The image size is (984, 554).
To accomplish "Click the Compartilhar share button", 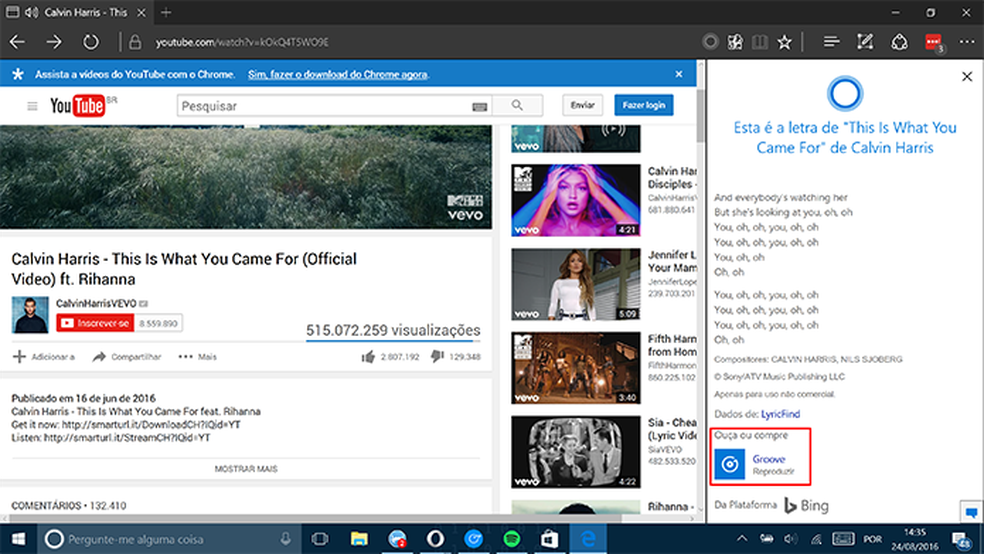I will tap(127, 356).
